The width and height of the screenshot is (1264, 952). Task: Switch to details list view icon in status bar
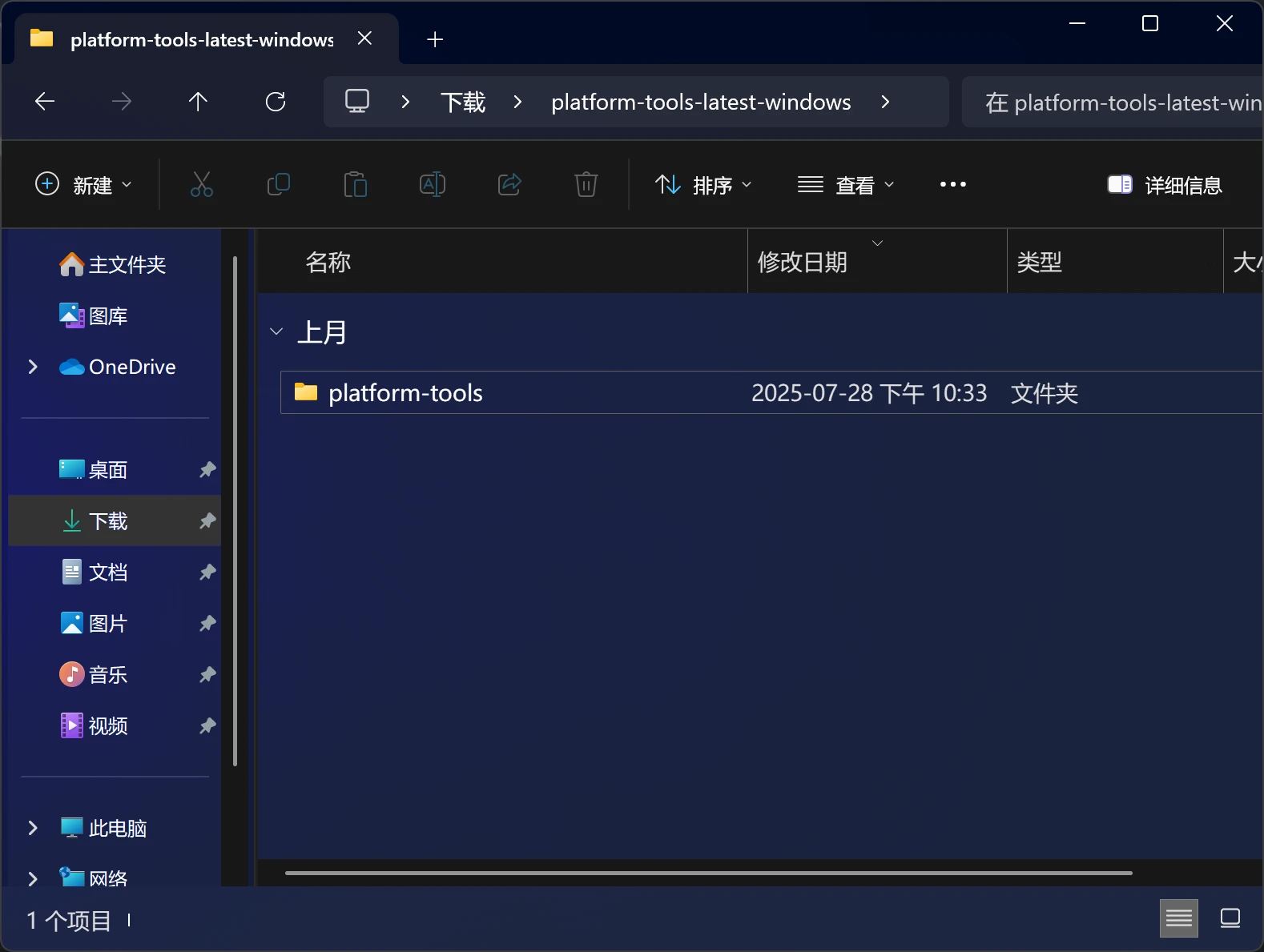(1179, 918)
